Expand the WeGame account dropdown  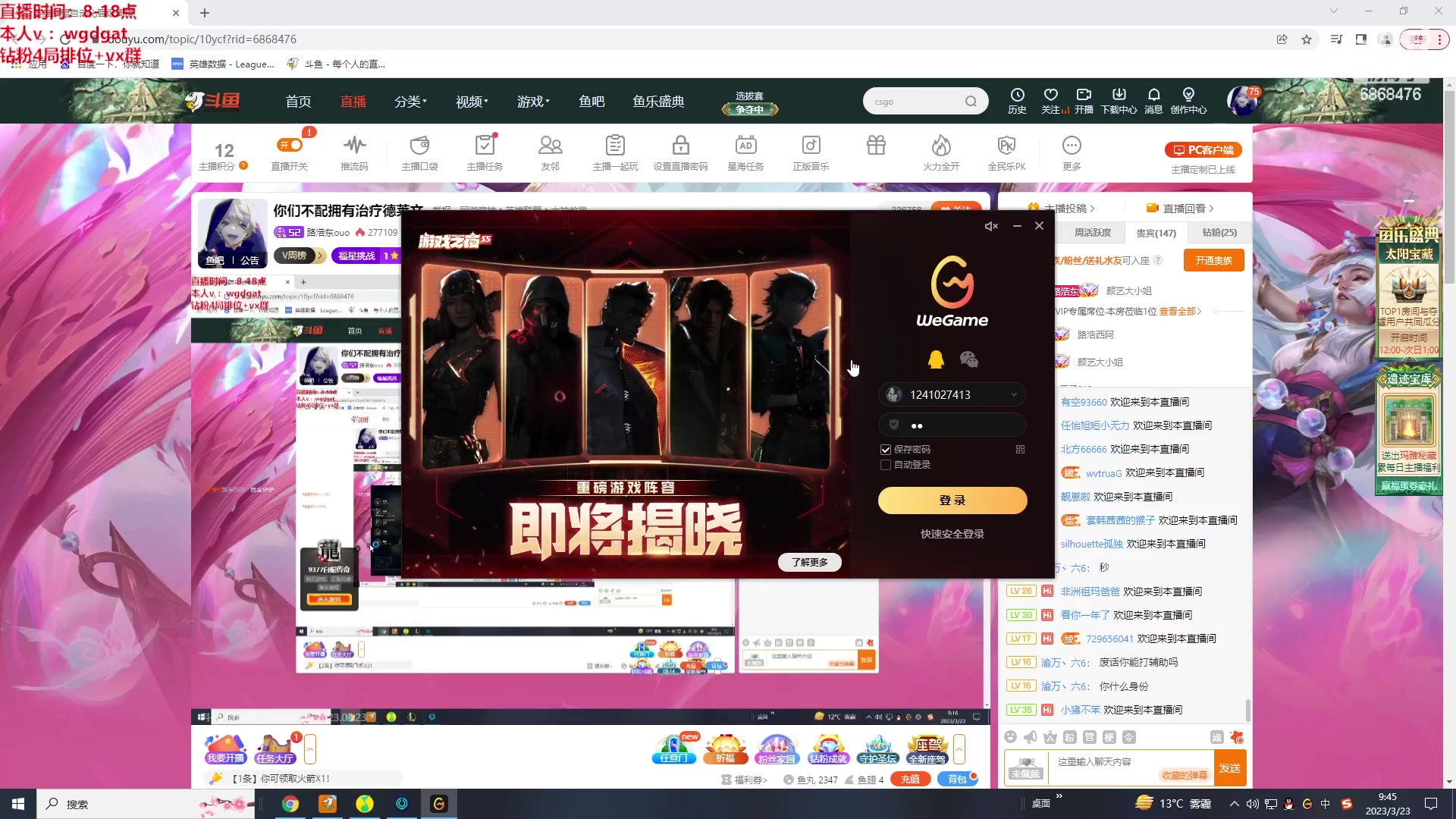1014,394
